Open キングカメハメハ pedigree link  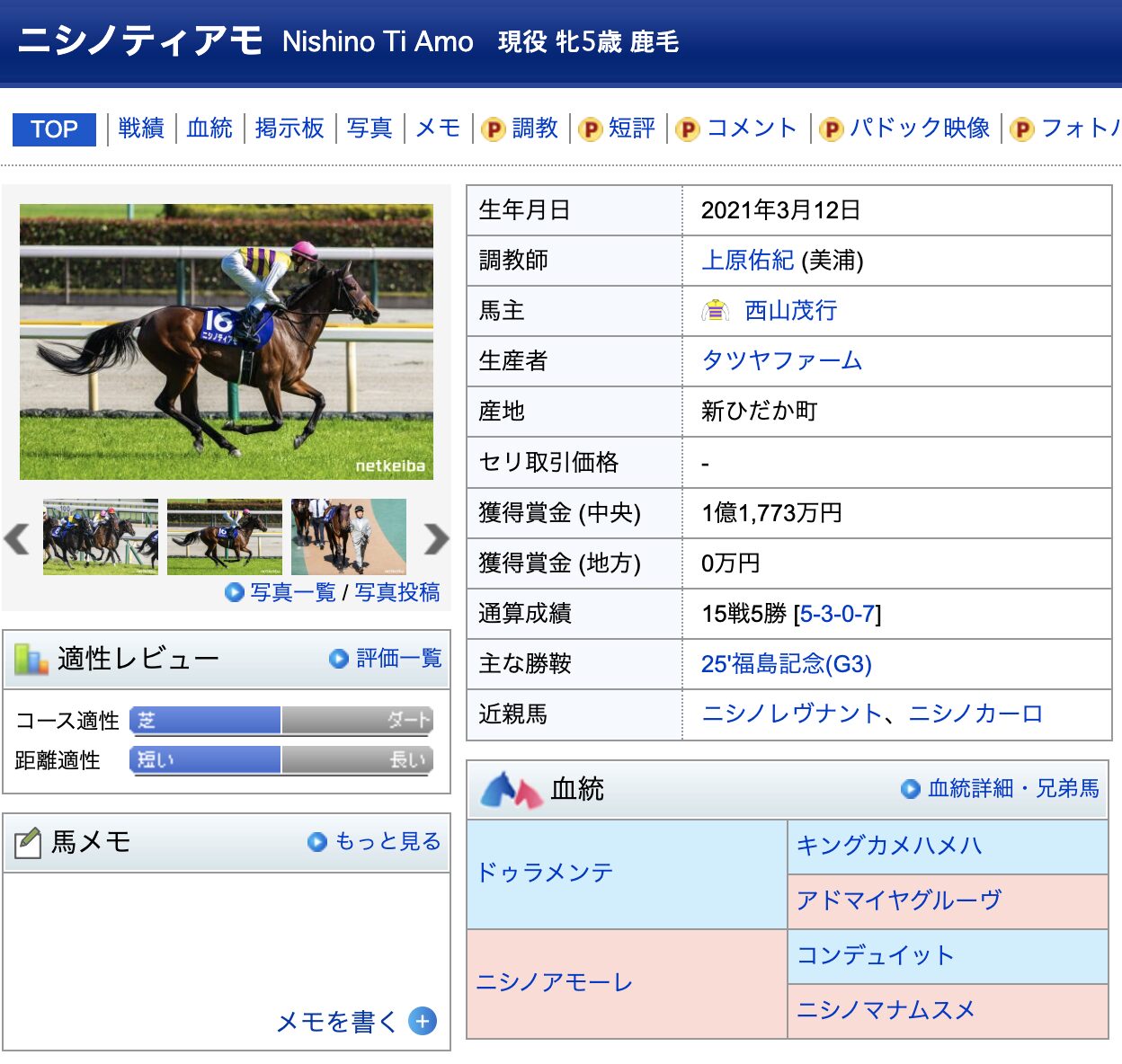point(889,846)
